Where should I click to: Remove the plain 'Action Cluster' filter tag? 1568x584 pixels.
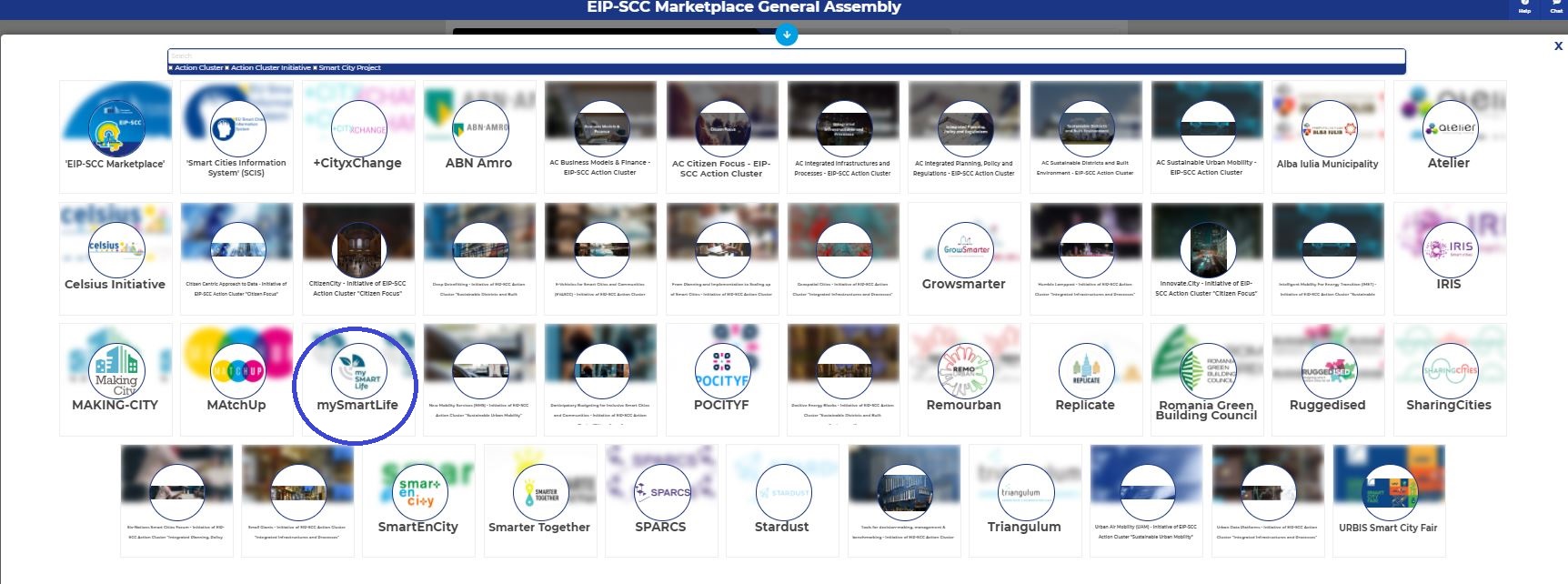171,68
